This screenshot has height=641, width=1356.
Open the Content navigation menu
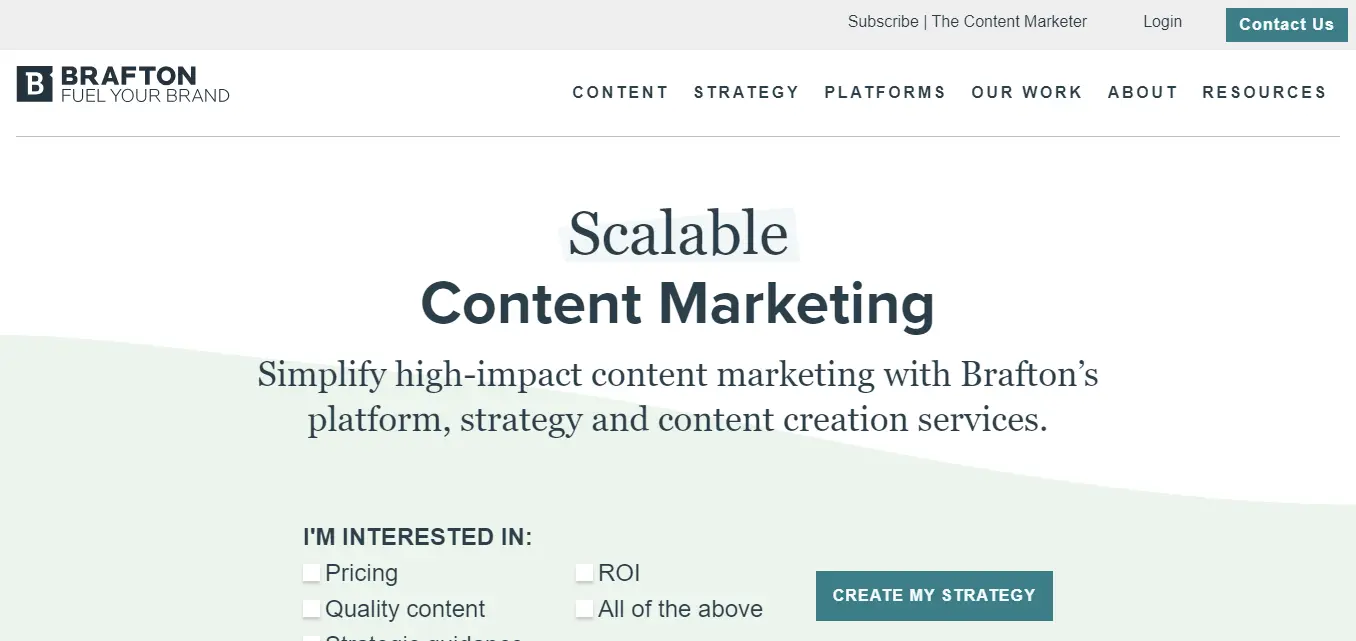[x=620, y=92]
